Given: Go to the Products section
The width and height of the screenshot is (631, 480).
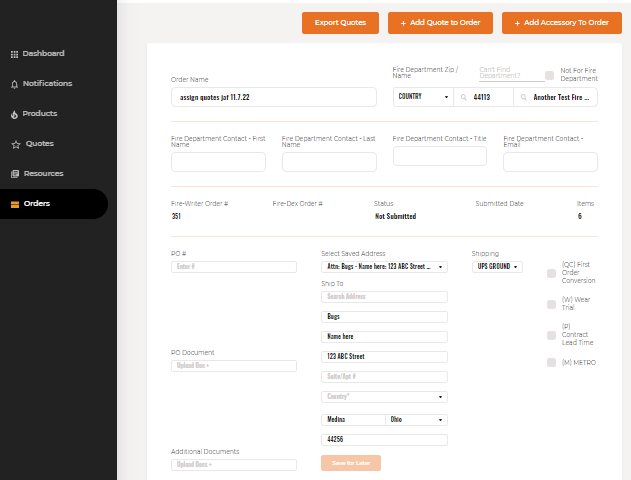Looking at the screenshot, I should pos(40,113).
